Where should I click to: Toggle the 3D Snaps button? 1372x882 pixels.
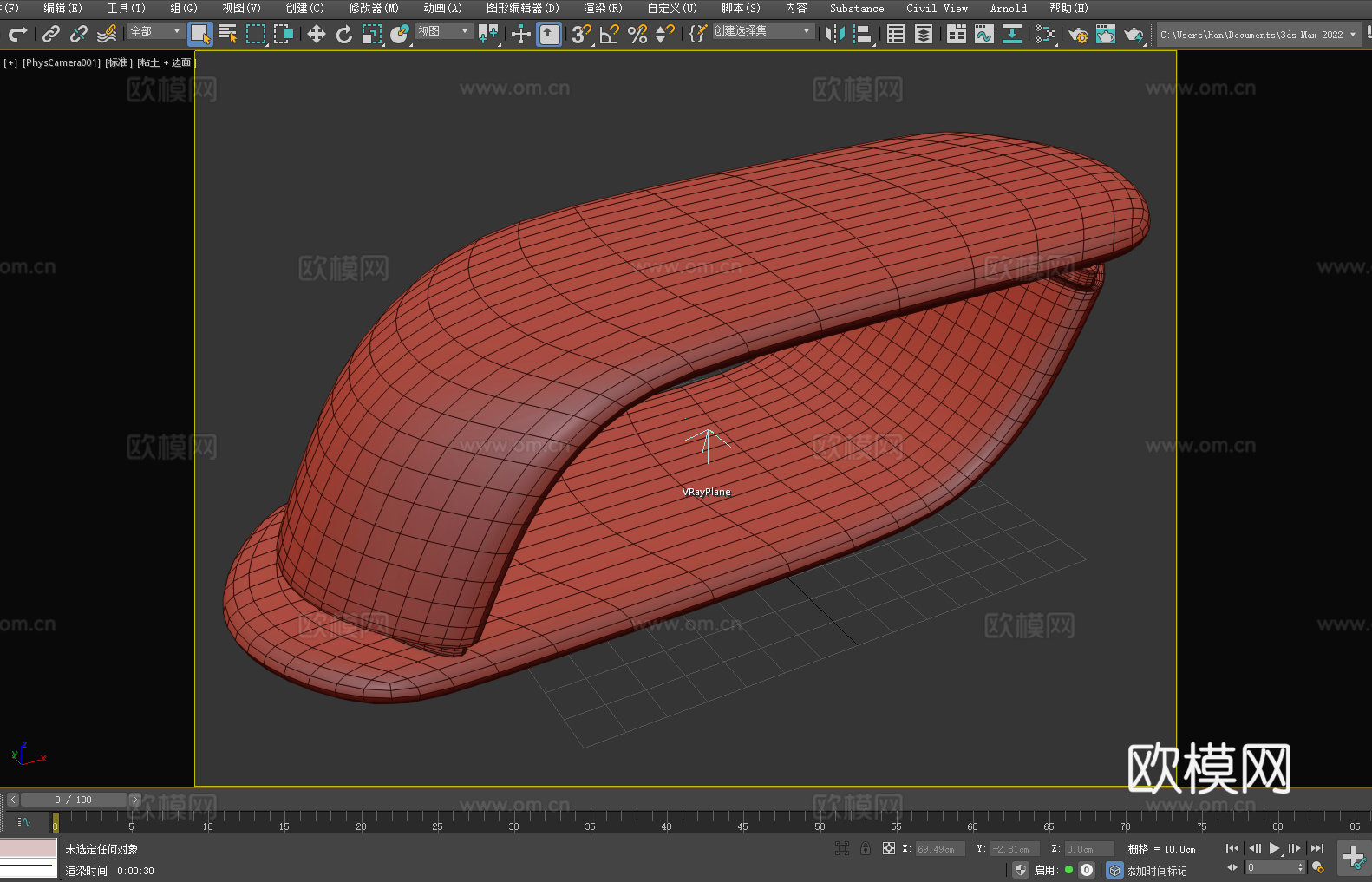coord(581,34)
